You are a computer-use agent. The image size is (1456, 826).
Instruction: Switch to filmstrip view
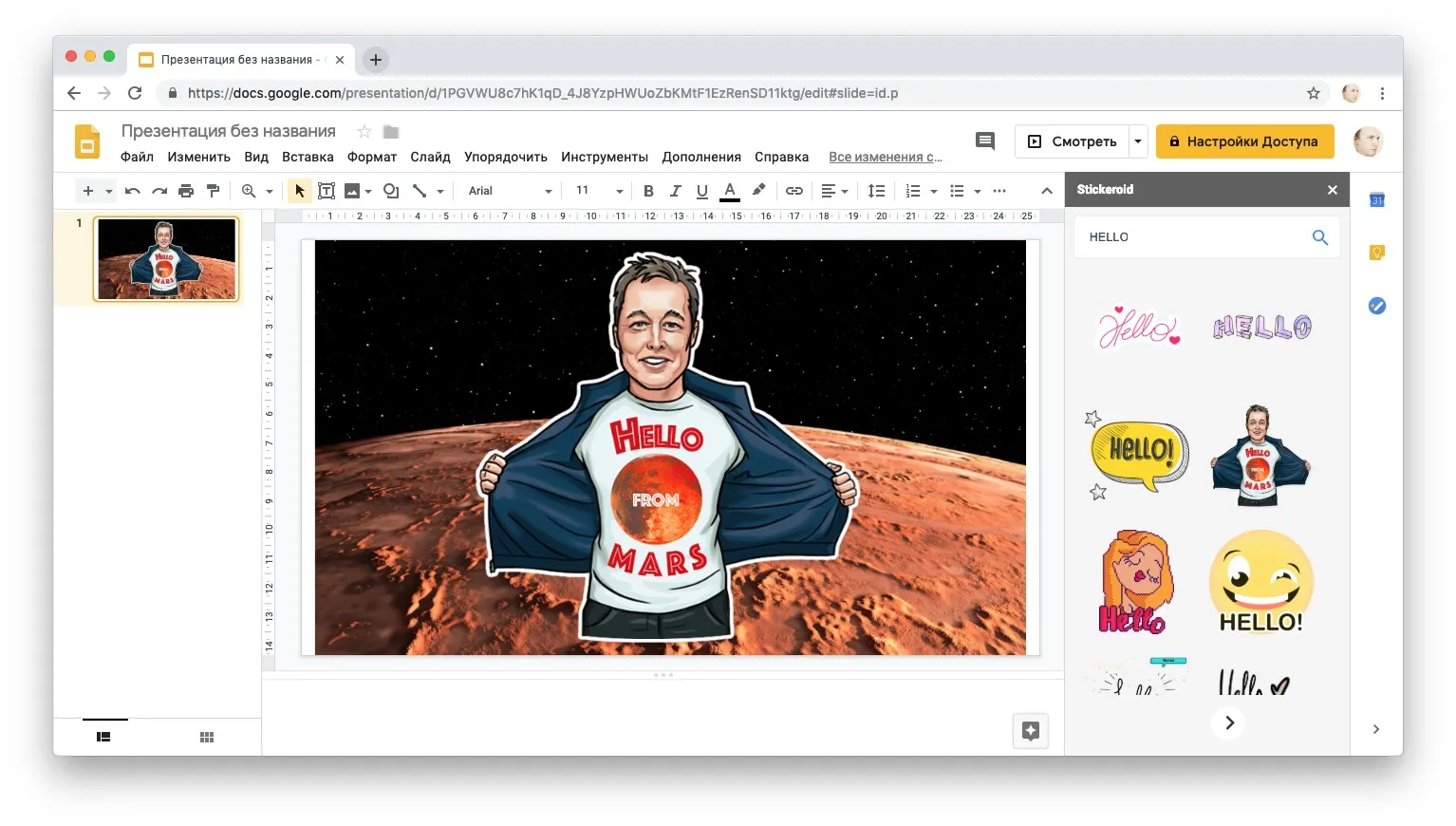103,737
